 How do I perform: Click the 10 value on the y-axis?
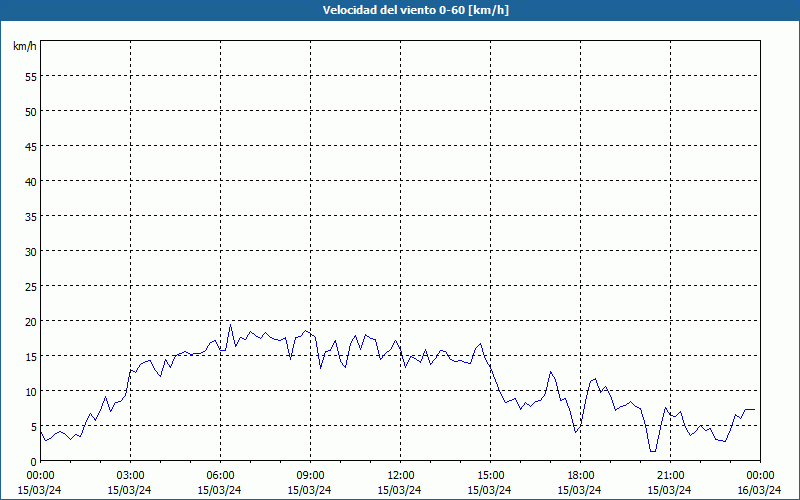[x=31, y=391]
